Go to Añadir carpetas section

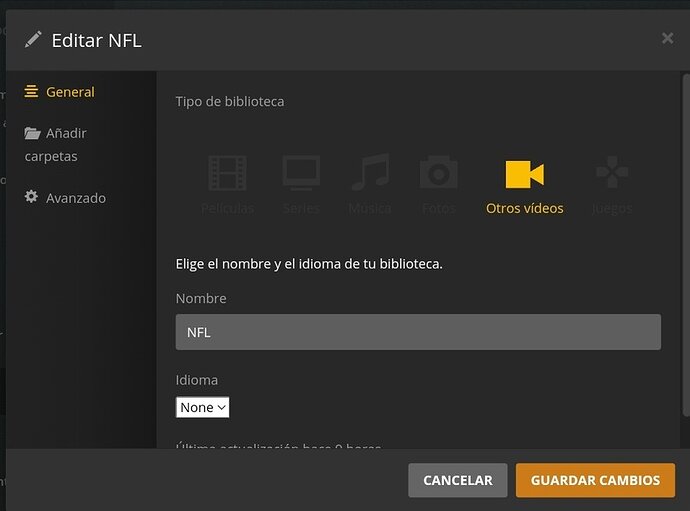pos(55,144)
